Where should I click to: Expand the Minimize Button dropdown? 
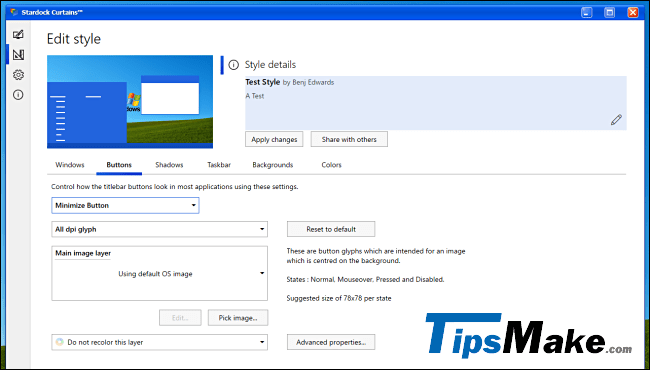tap(125, 206)
